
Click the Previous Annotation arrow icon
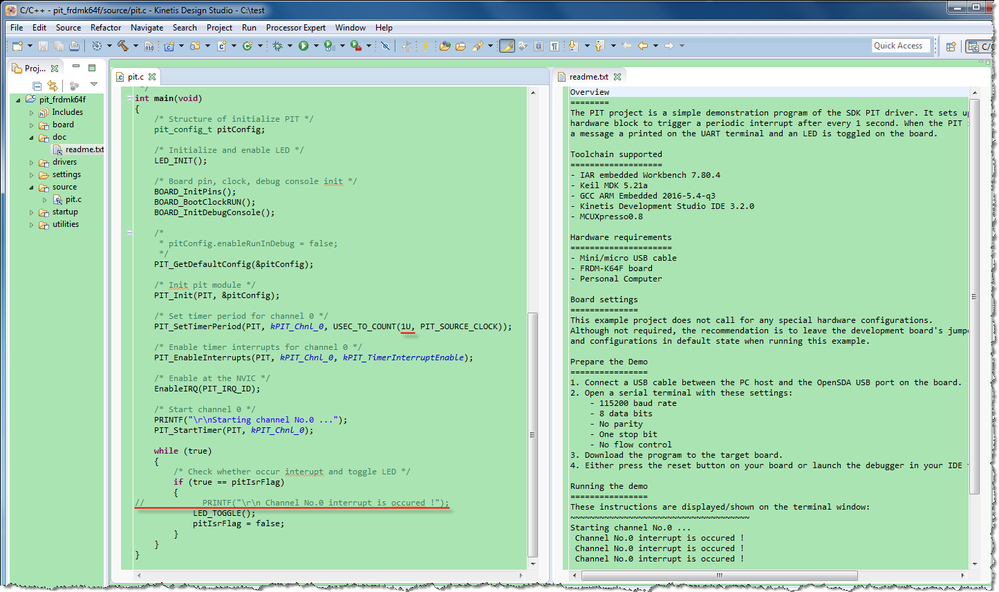click(x=600, y=46)
